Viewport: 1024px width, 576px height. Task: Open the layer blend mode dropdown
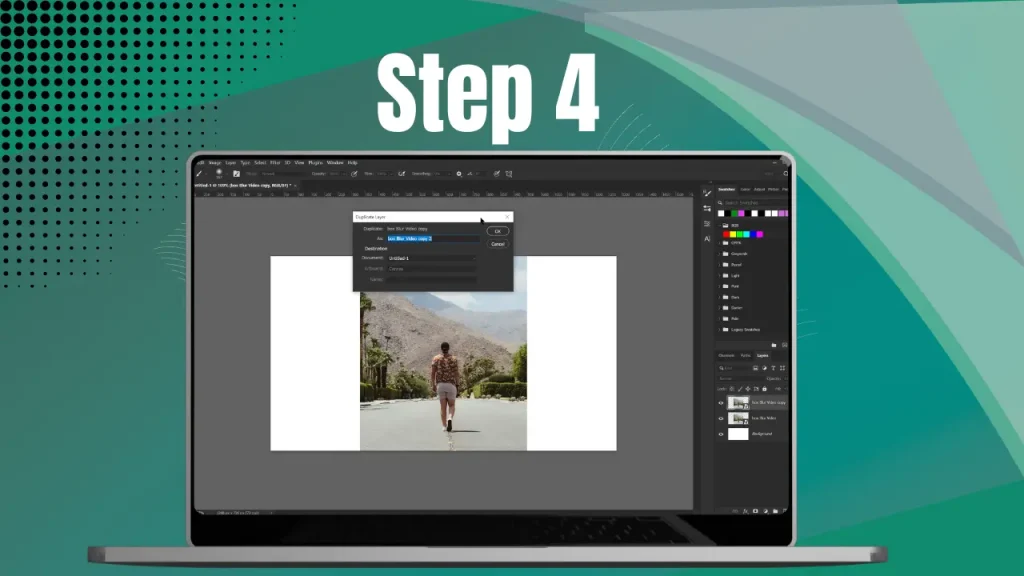(739, 379)
